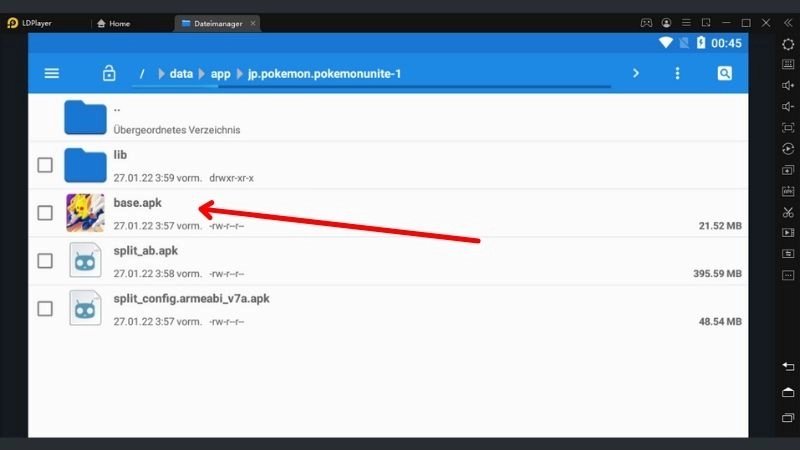Navigate to data breadcrumb folder
Screen dimensions: 800x450
coord(181,74)
